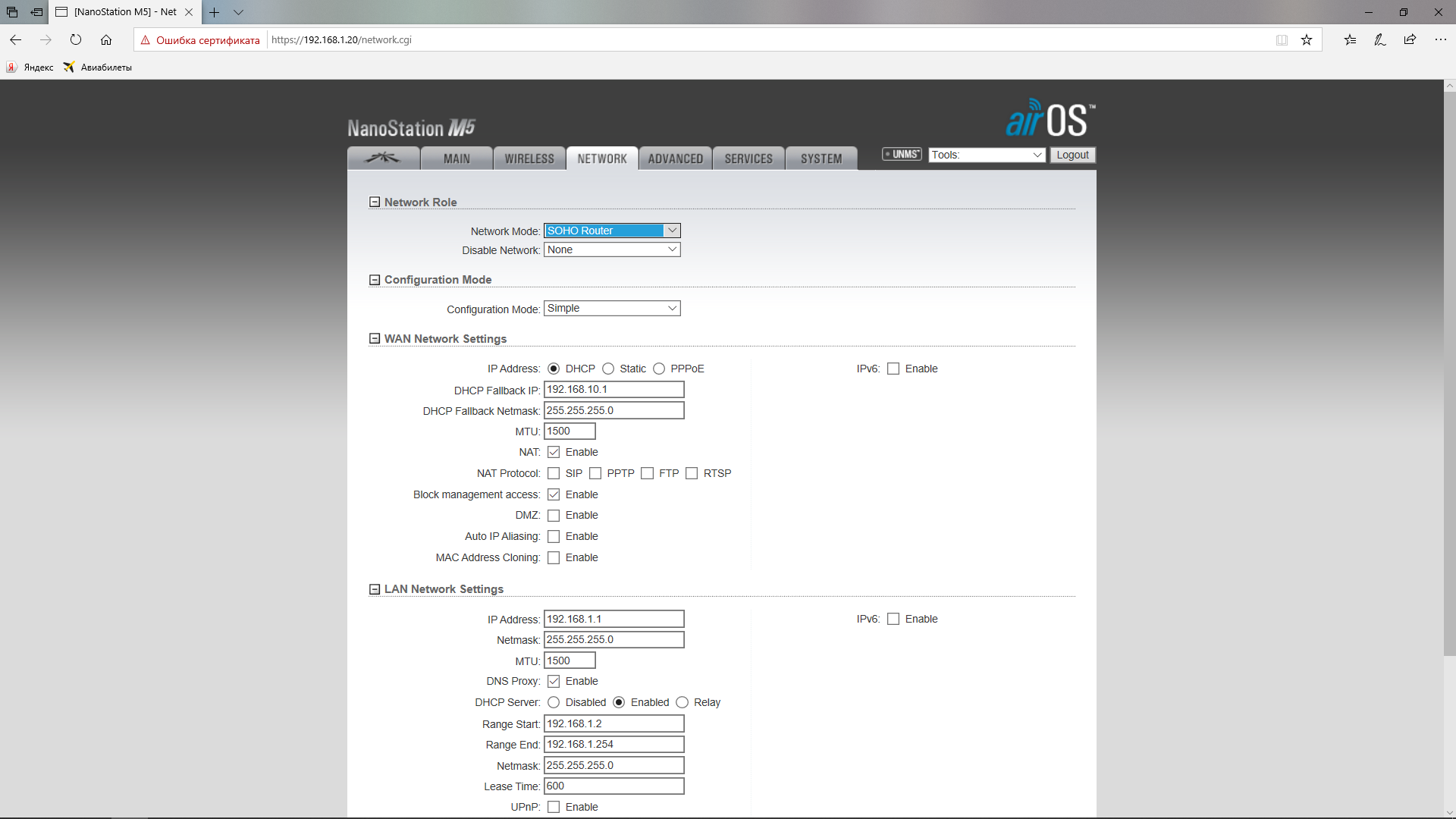Open reading view icon in address bar
The height and width of the screenshot is (819, 1456).
(1282, 40)
